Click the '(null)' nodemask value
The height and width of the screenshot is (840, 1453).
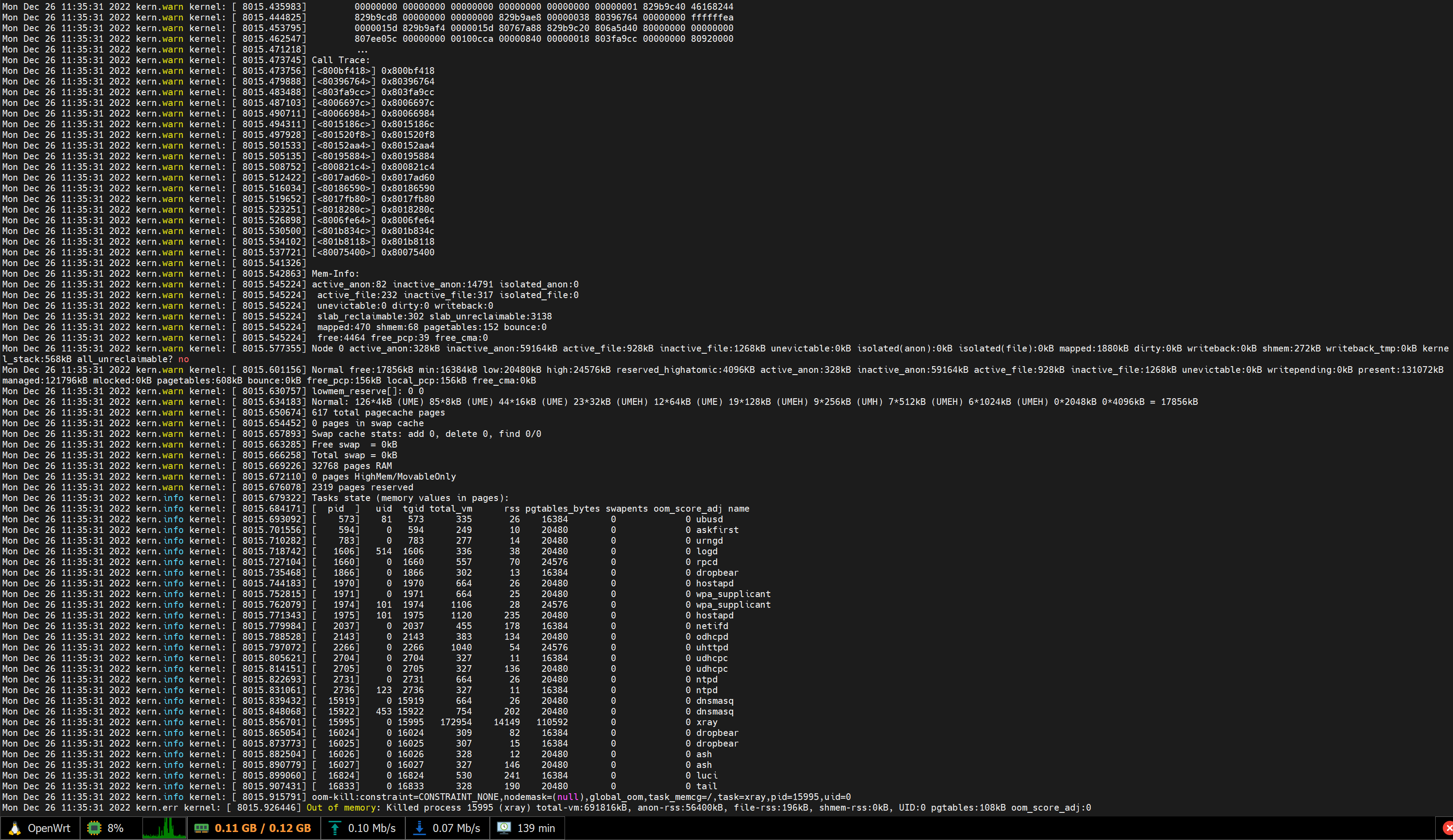(x=568, y=797)
